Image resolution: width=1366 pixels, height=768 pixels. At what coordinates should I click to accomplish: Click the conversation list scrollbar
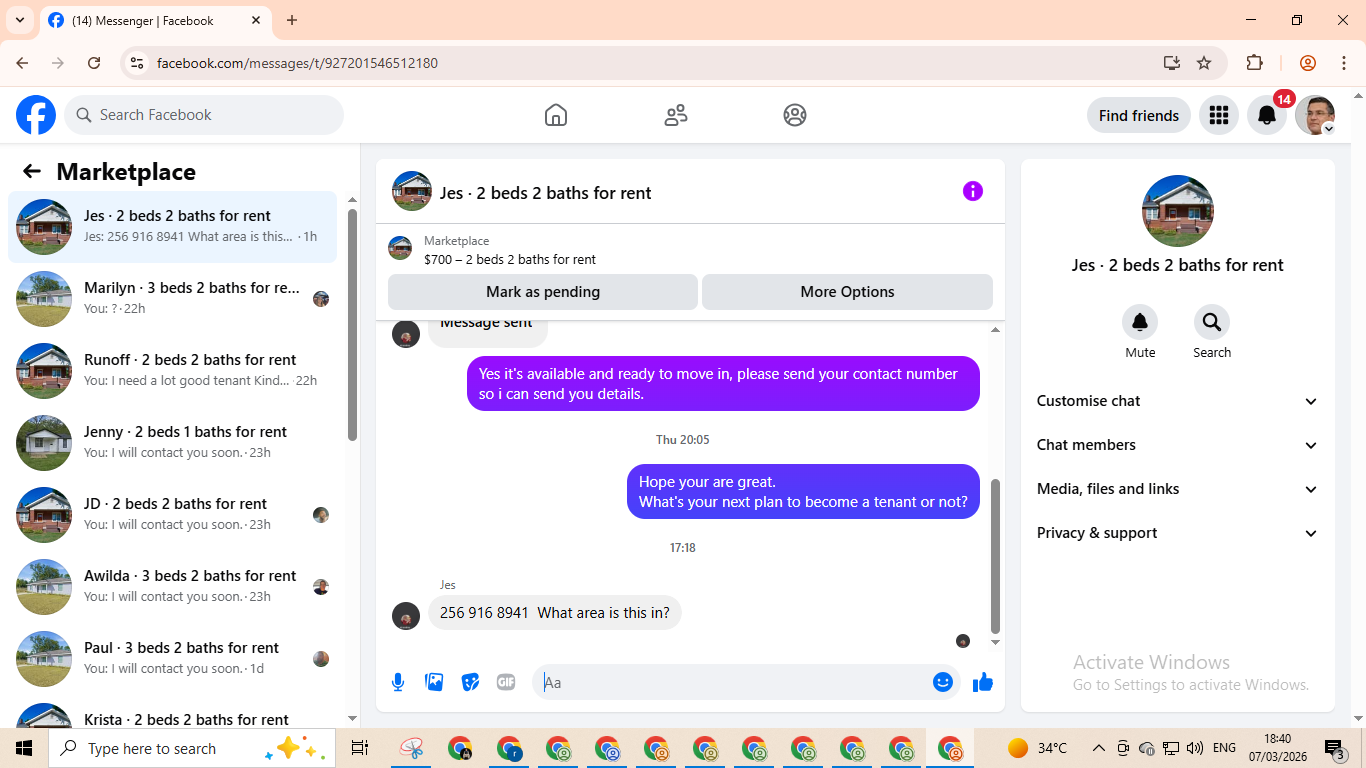click(x=352, y=324)
